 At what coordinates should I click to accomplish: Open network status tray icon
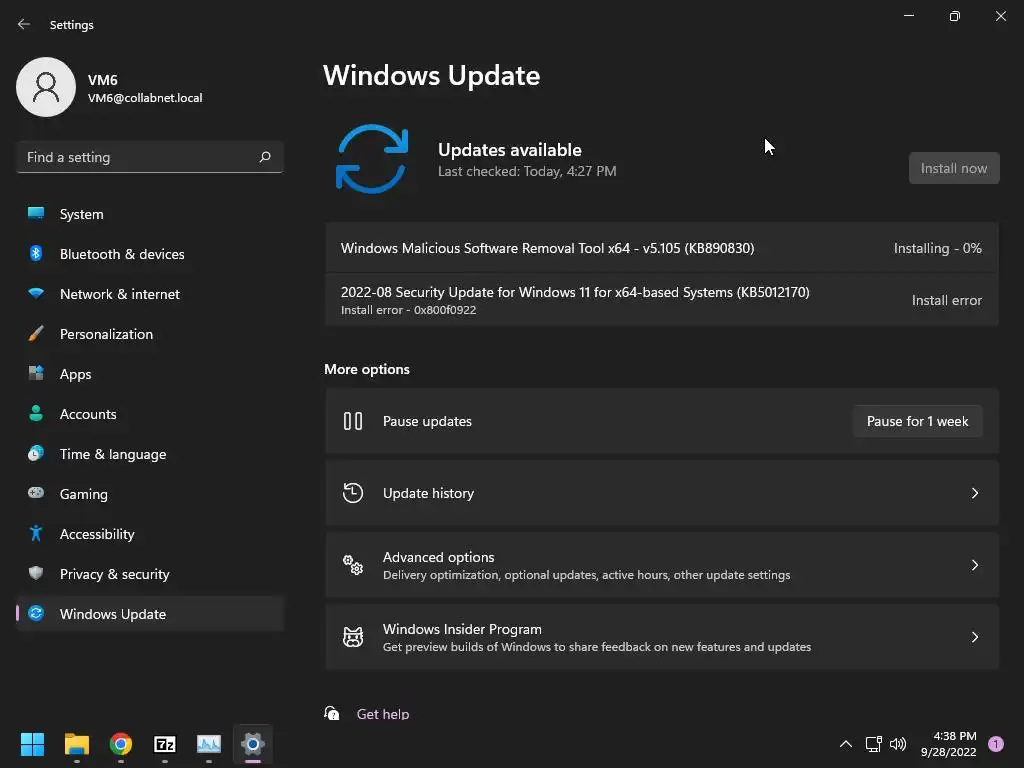873,744
